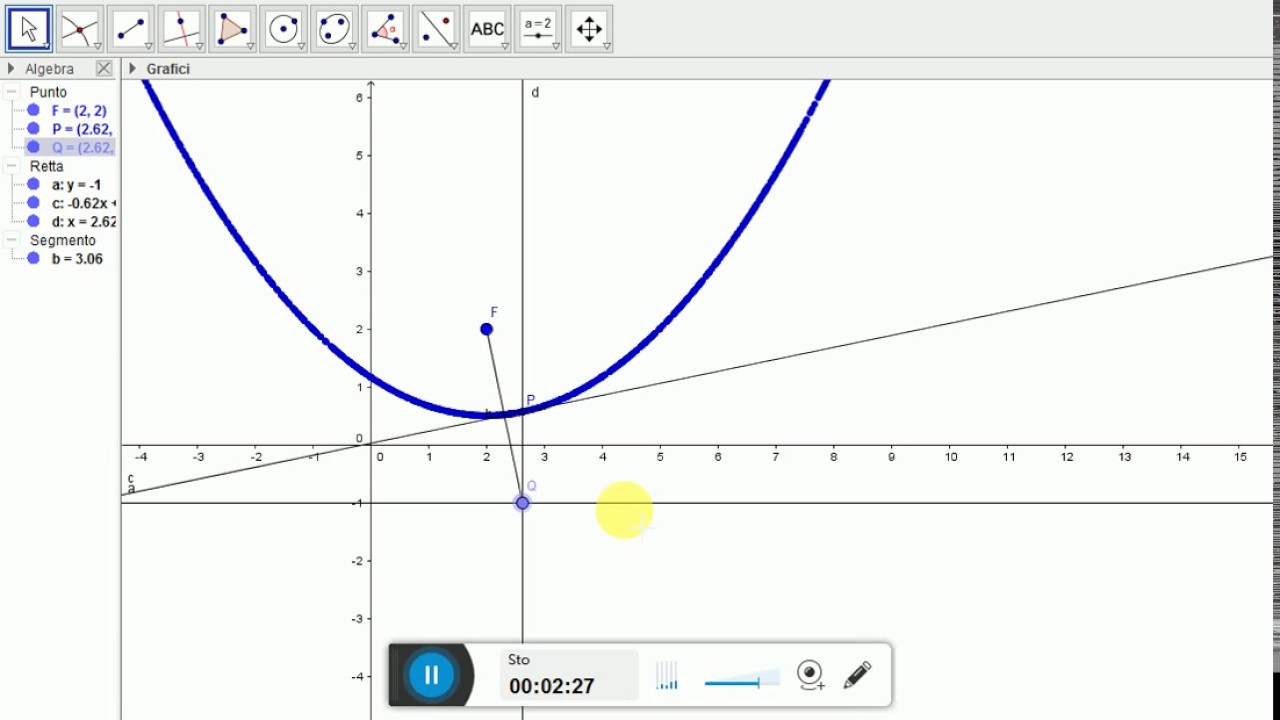
Task: Click the Punto group label
Action: [x=48, y=92]
